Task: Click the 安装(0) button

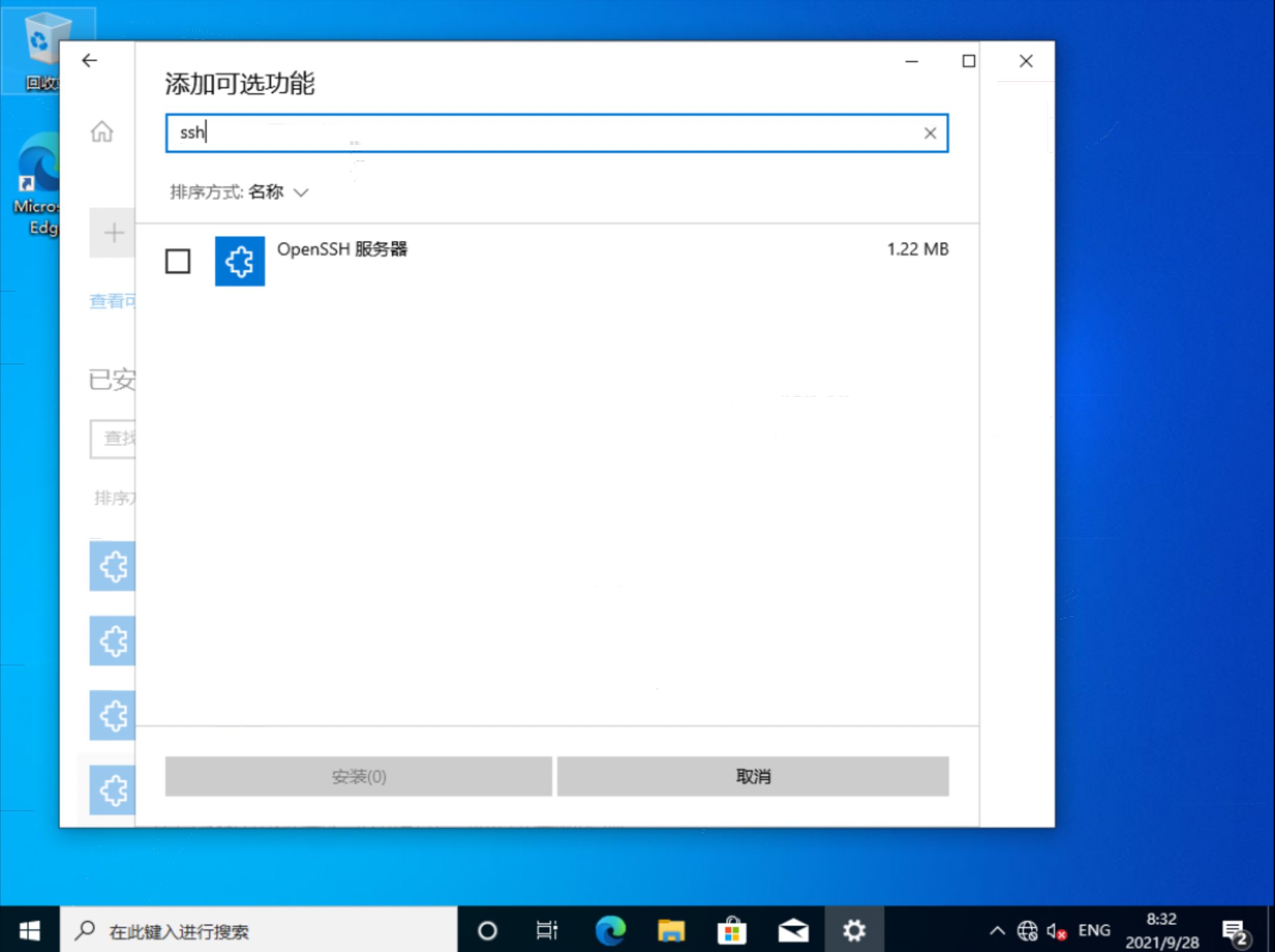Action: [358, 776]
